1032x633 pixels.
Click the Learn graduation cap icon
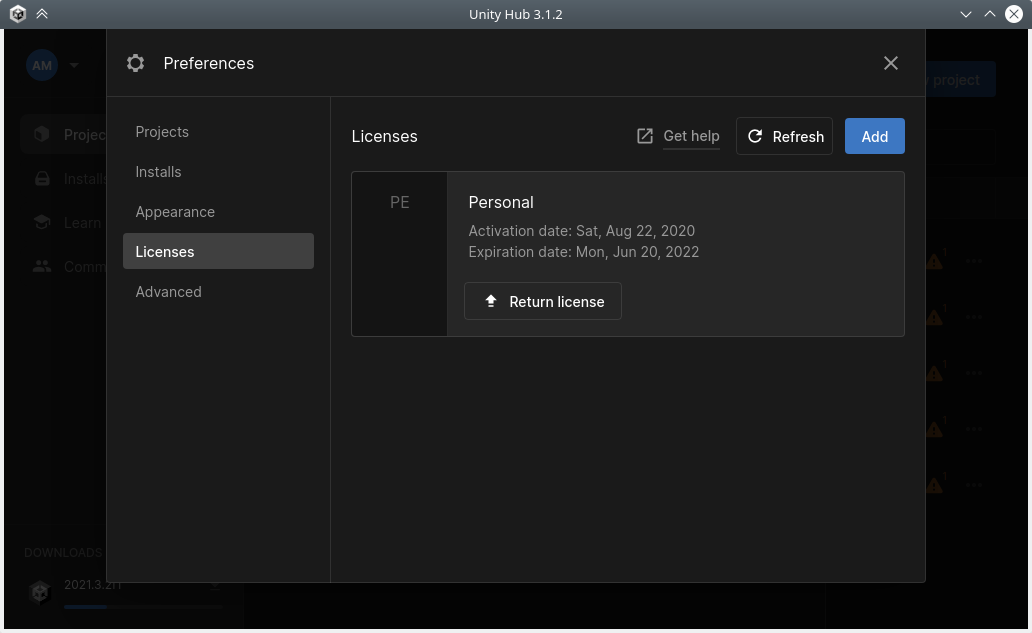(41, 222)
